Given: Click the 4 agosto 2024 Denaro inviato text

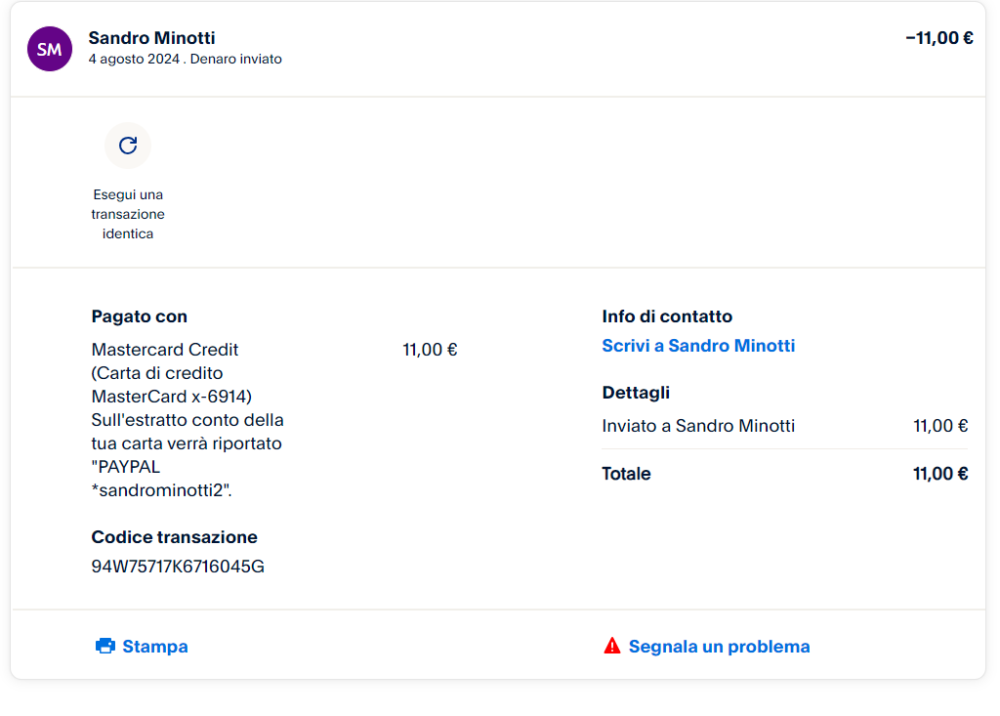Looking at the screenshot, I should (185, 59).
